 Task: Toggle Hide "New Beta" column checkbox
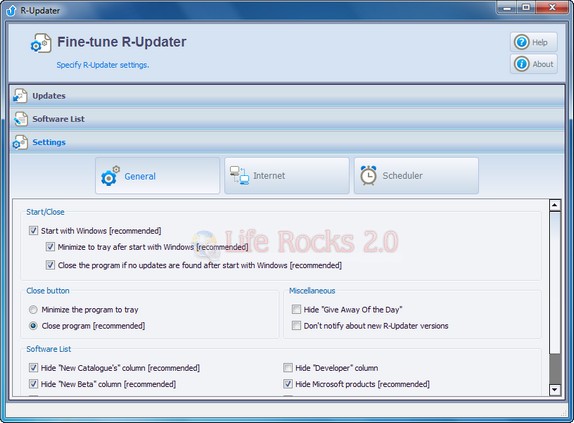click(x=33, y=384)
